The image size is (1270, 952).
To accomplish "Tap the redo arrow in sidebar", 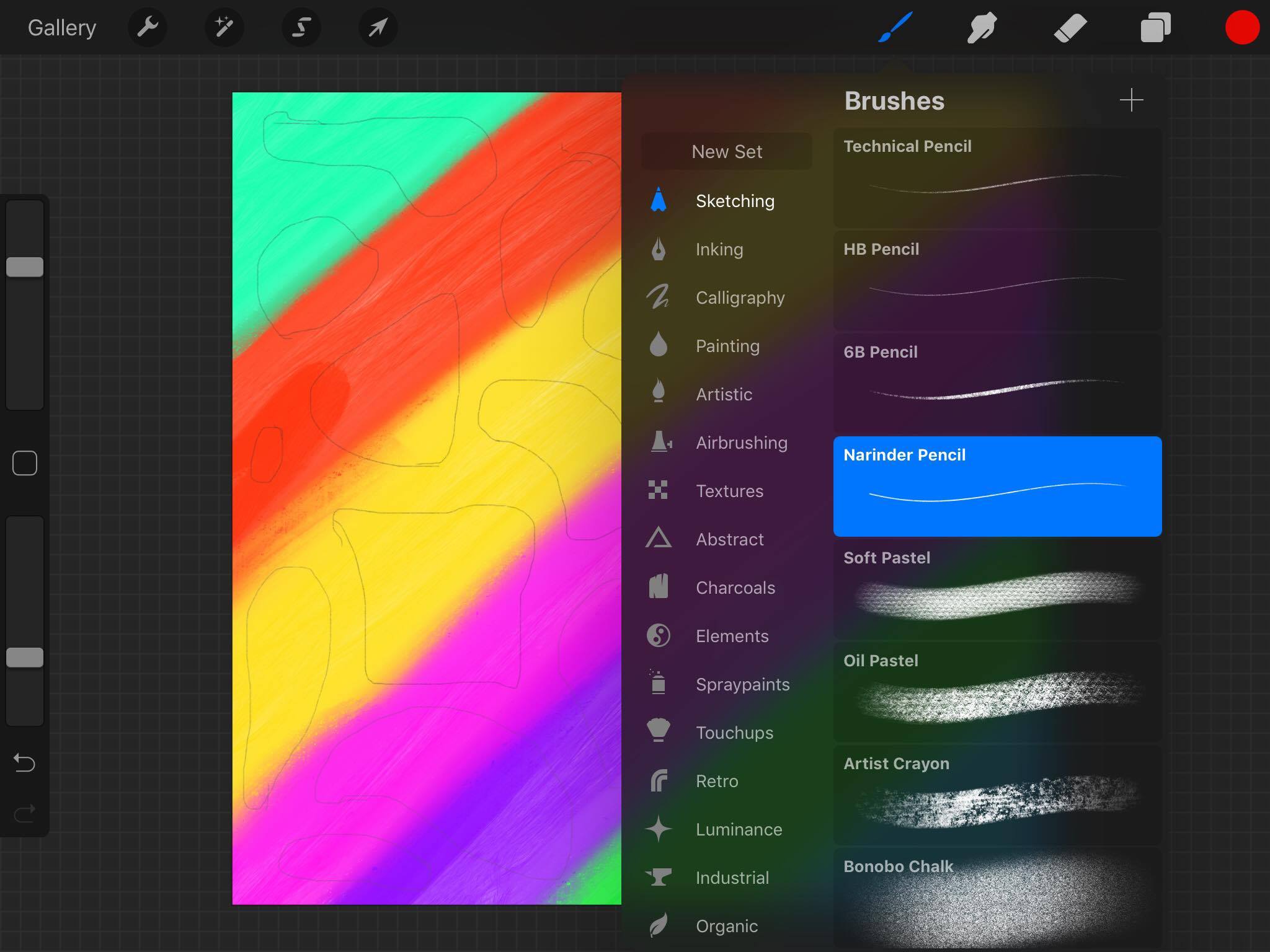I will (x=25, y=813).
